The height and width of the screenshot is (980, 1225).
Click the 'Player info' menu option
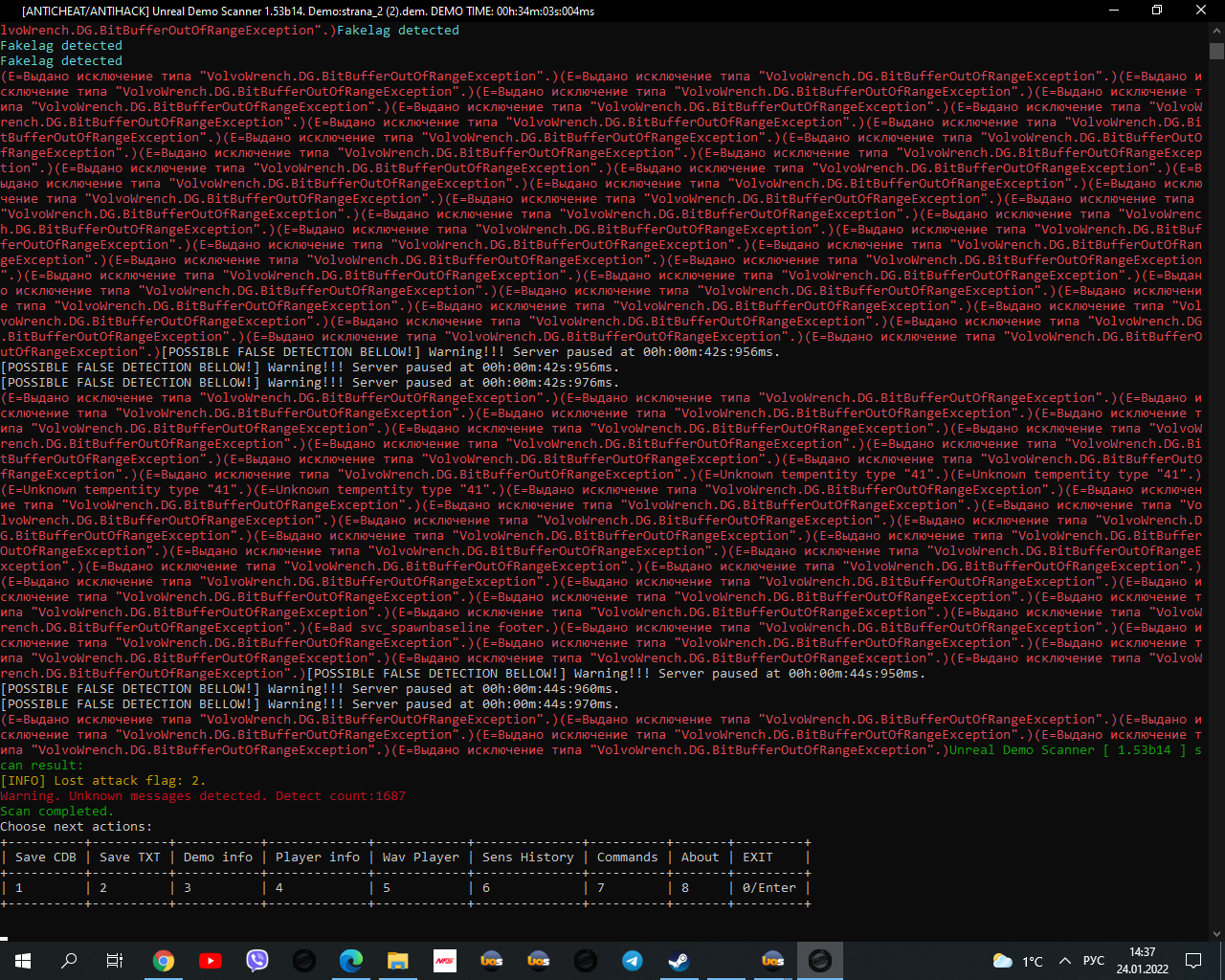(x=318, y=857)
